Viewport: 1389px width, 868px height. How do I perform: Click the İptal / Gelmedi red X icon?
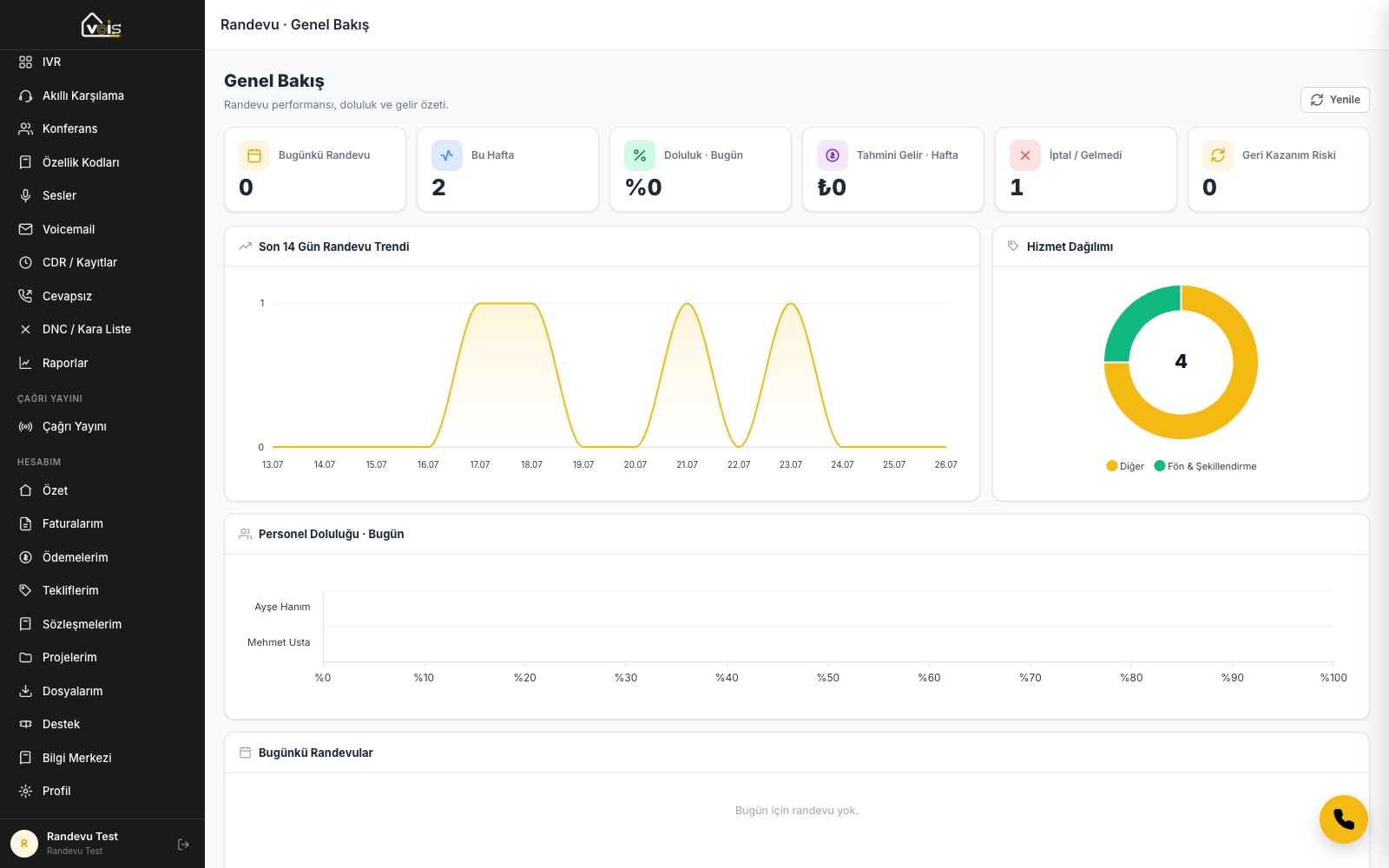(1025, 155)
